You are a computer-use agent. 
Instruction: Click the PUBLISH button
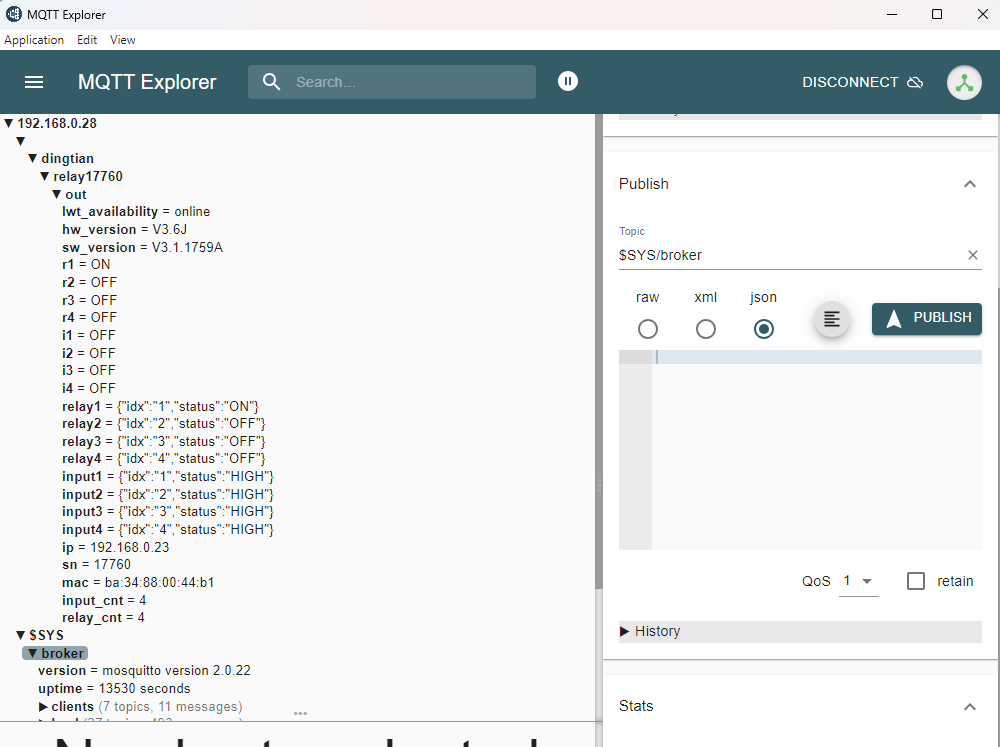[x=926, y=318]
